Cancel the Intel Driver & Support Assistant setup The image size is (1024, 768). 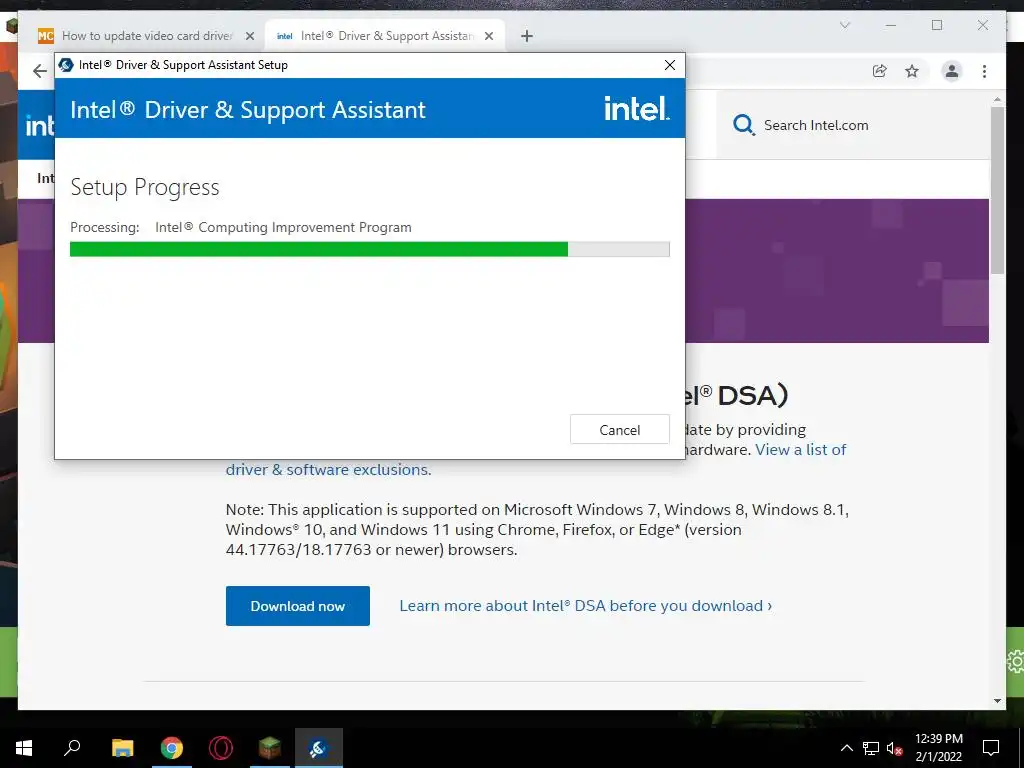pos(619,429)
